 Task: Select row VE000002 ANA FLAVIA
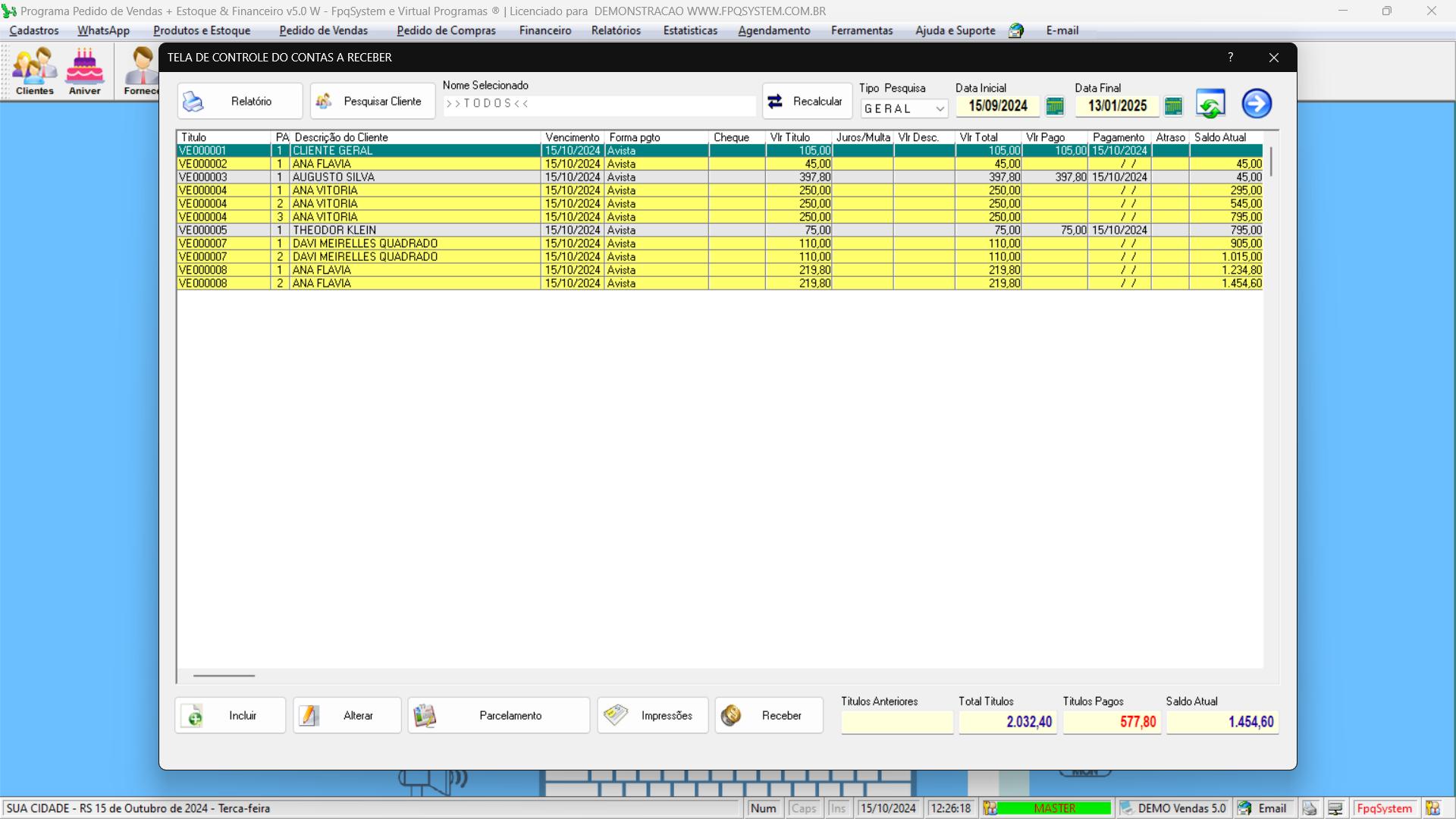720,164
